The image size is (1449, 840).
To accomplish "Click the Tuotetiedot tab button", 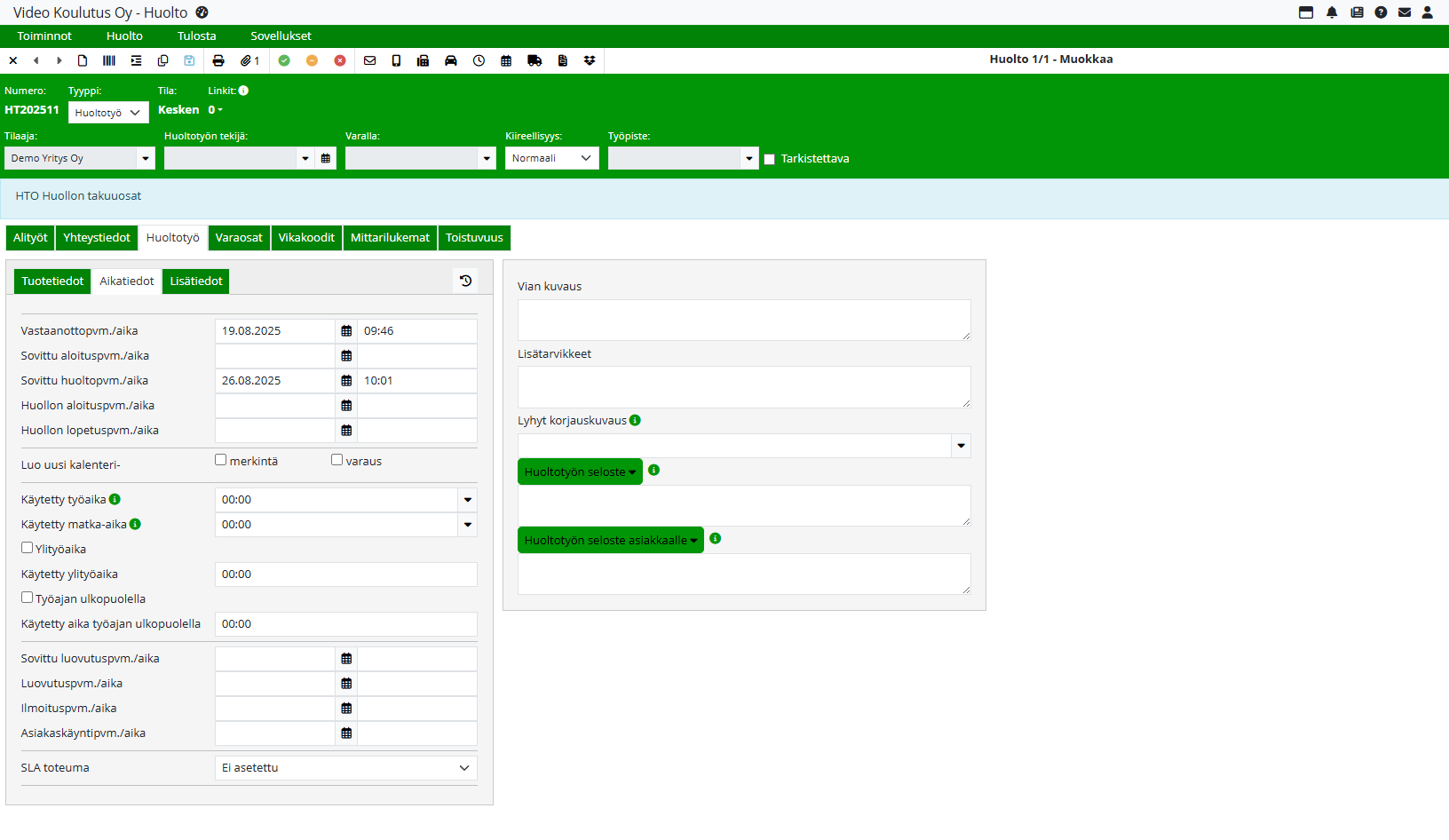I will [x=52, y=281].
